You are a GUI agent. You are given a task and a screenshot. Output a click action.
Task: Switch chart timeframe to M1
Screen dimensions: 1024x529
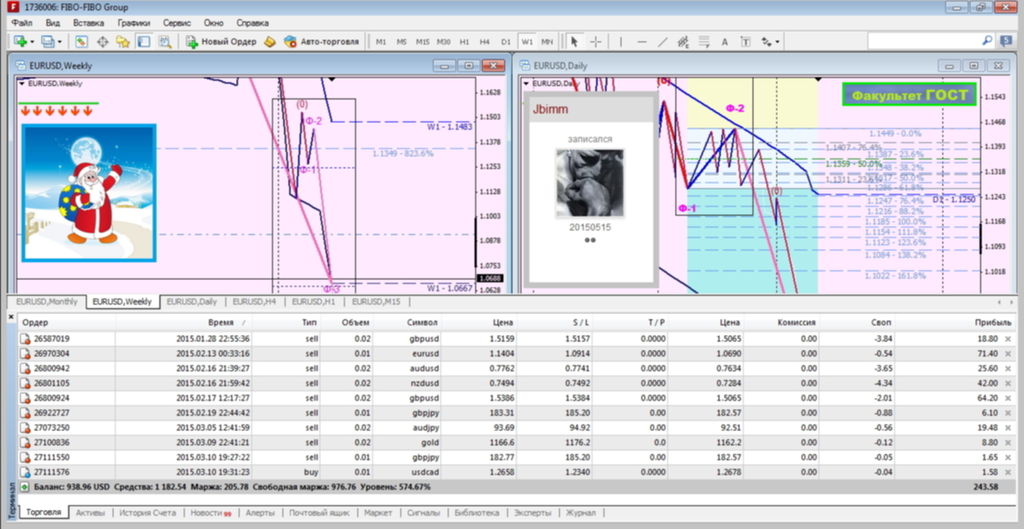(x=381, y=42)
